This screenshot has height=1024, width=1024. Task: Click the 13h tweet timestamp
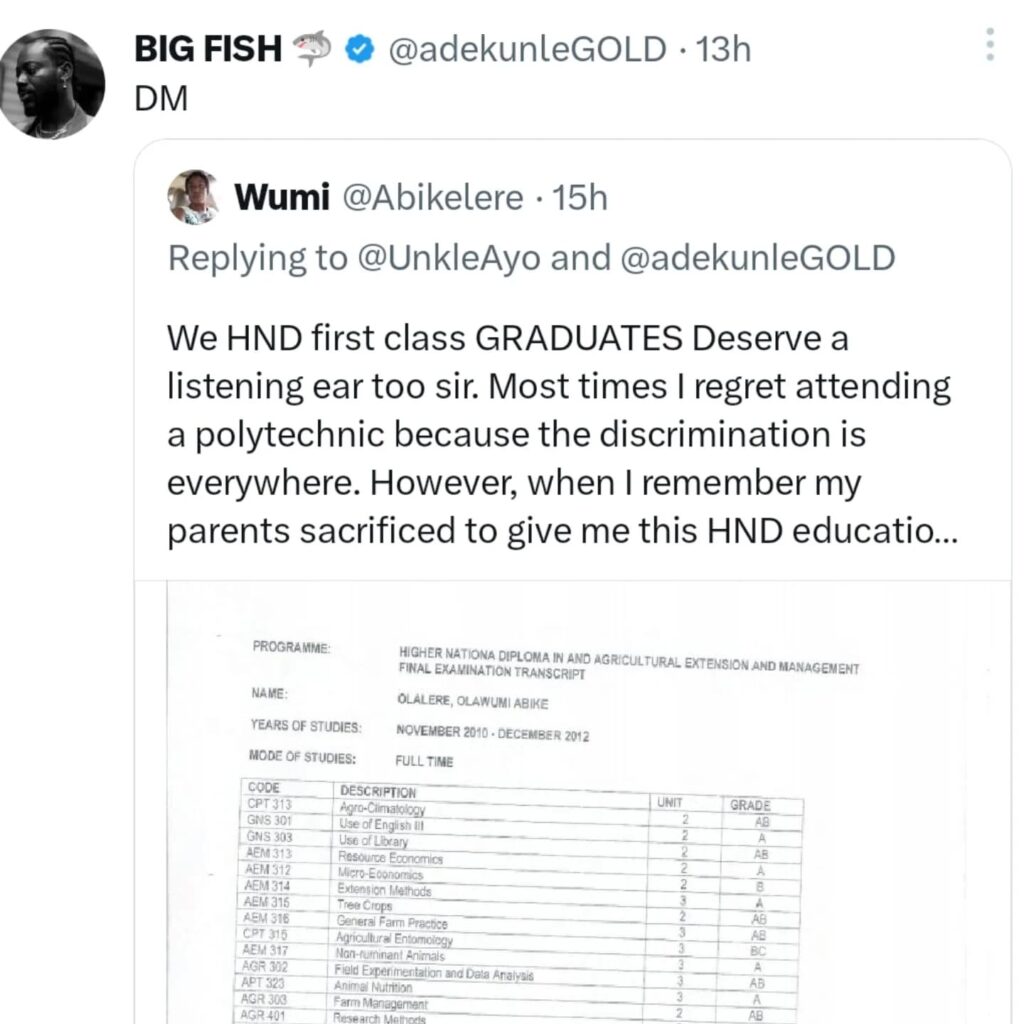(x=723, y=49)
